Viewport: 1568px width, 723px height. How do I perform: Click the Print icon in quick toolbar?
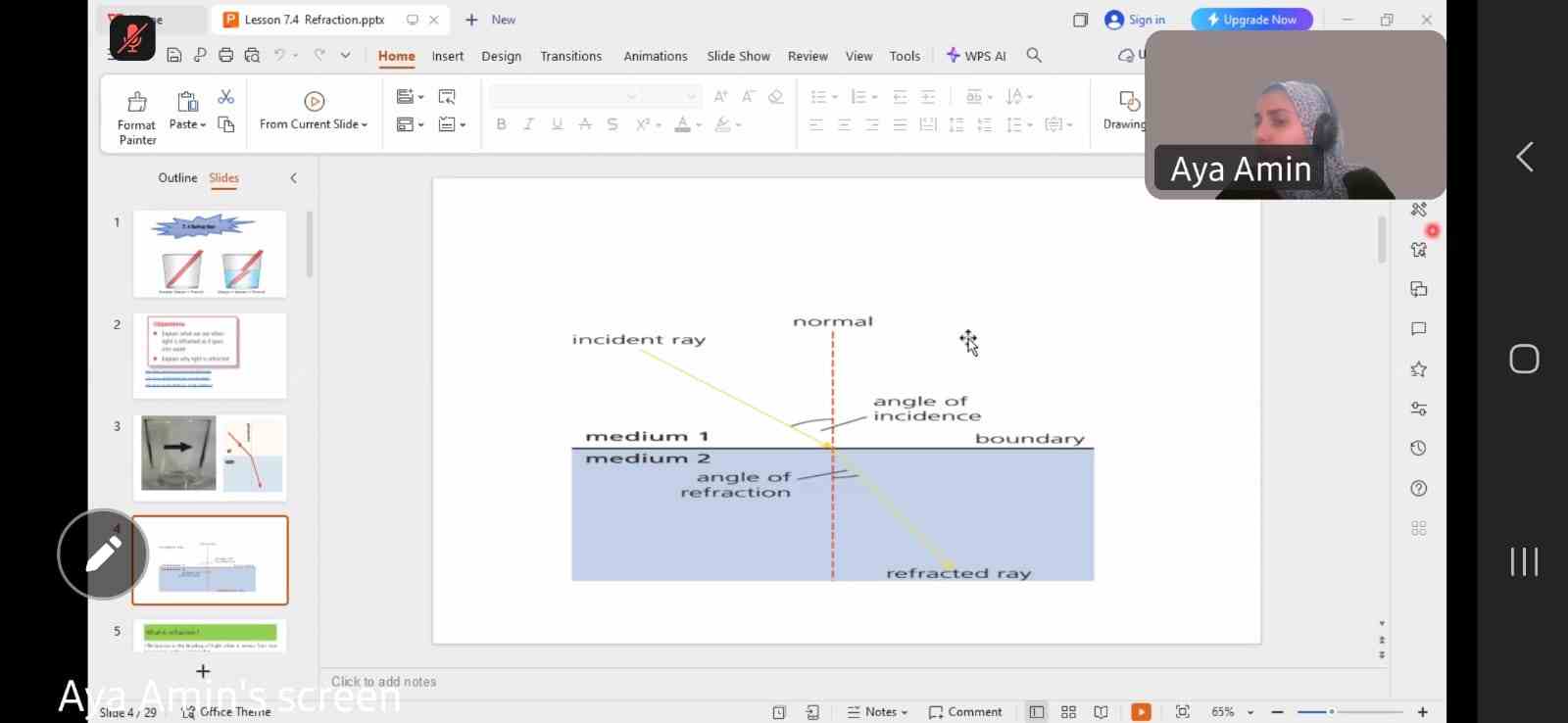coord(226,56)
